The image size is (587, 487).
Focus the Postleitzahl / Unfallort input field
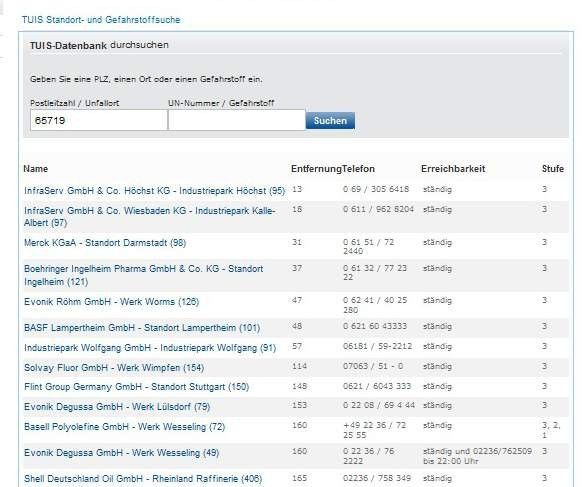click(99, 120)
